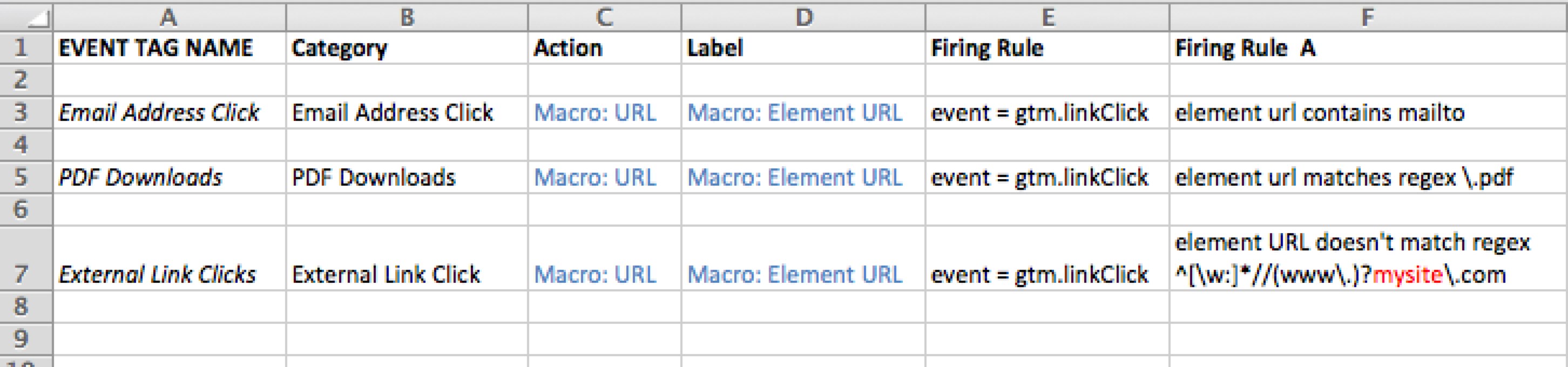Click the Category header cell
This screenshot has width=1568, height=367.
point(407,47)
